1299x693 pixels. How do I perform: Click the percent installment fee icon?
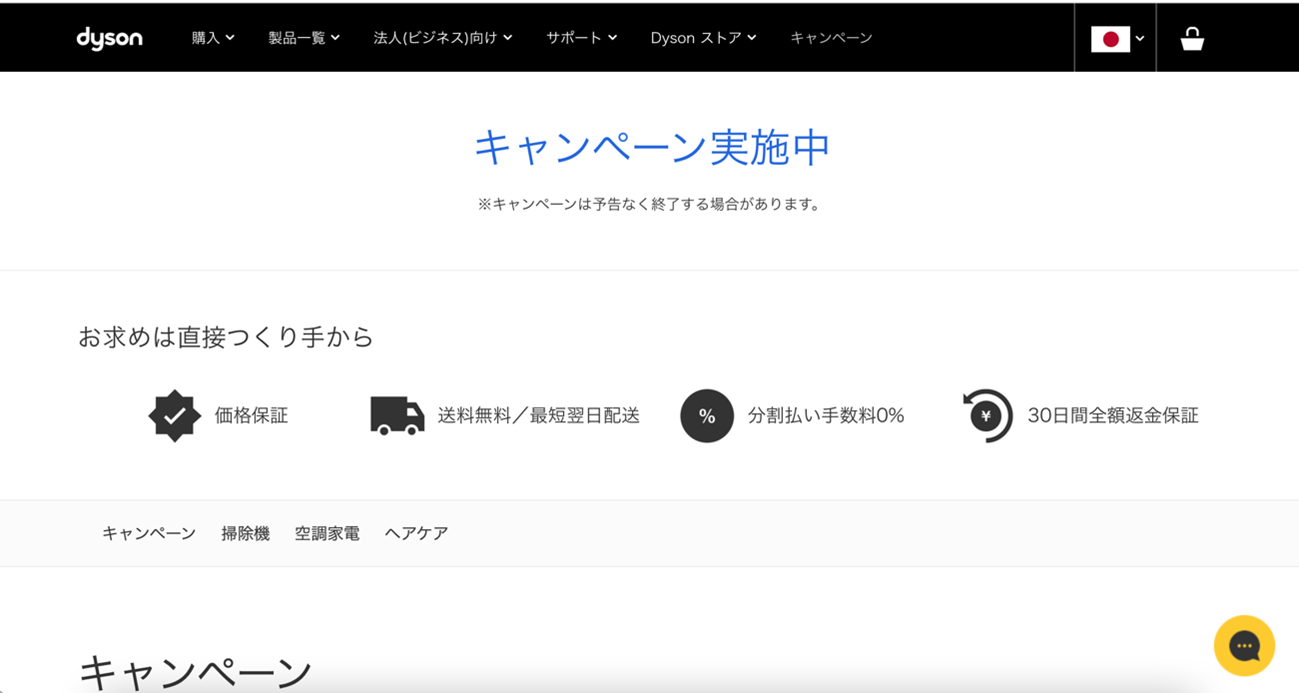pyautogui.click(x=706, y=416)
